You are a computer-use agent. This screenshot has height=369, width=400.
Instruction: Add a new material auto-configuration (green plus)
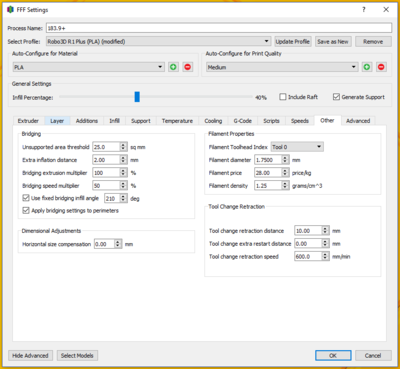click(173, 67)
